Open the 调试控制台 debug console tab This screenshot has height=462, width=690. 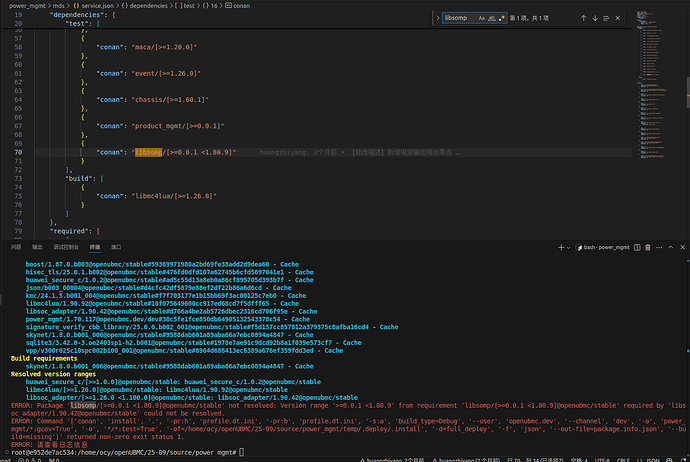(66, 245)
